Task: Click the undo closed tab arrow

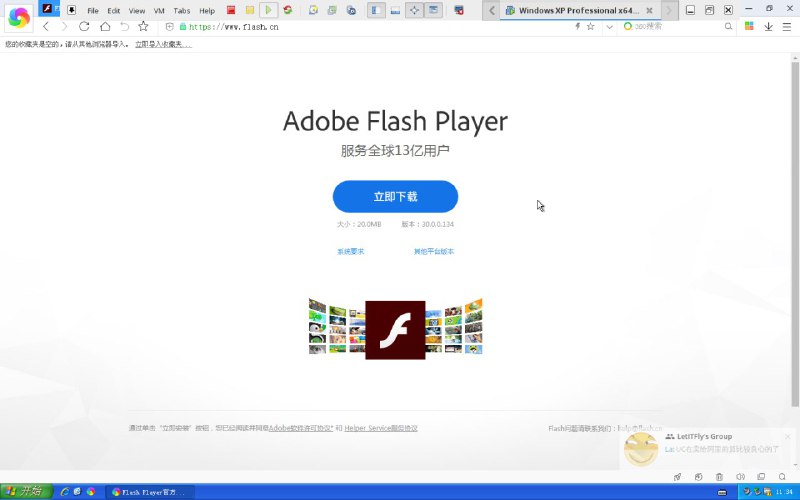Action: click(124, 27)
